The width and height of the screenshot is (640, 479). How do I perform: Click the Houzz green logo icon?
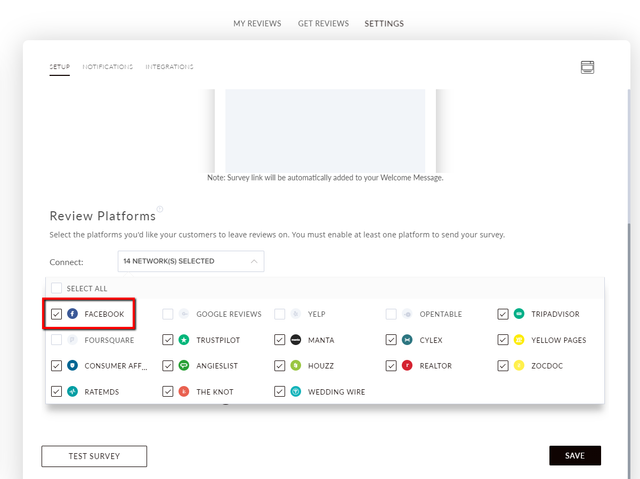point(296,366)
